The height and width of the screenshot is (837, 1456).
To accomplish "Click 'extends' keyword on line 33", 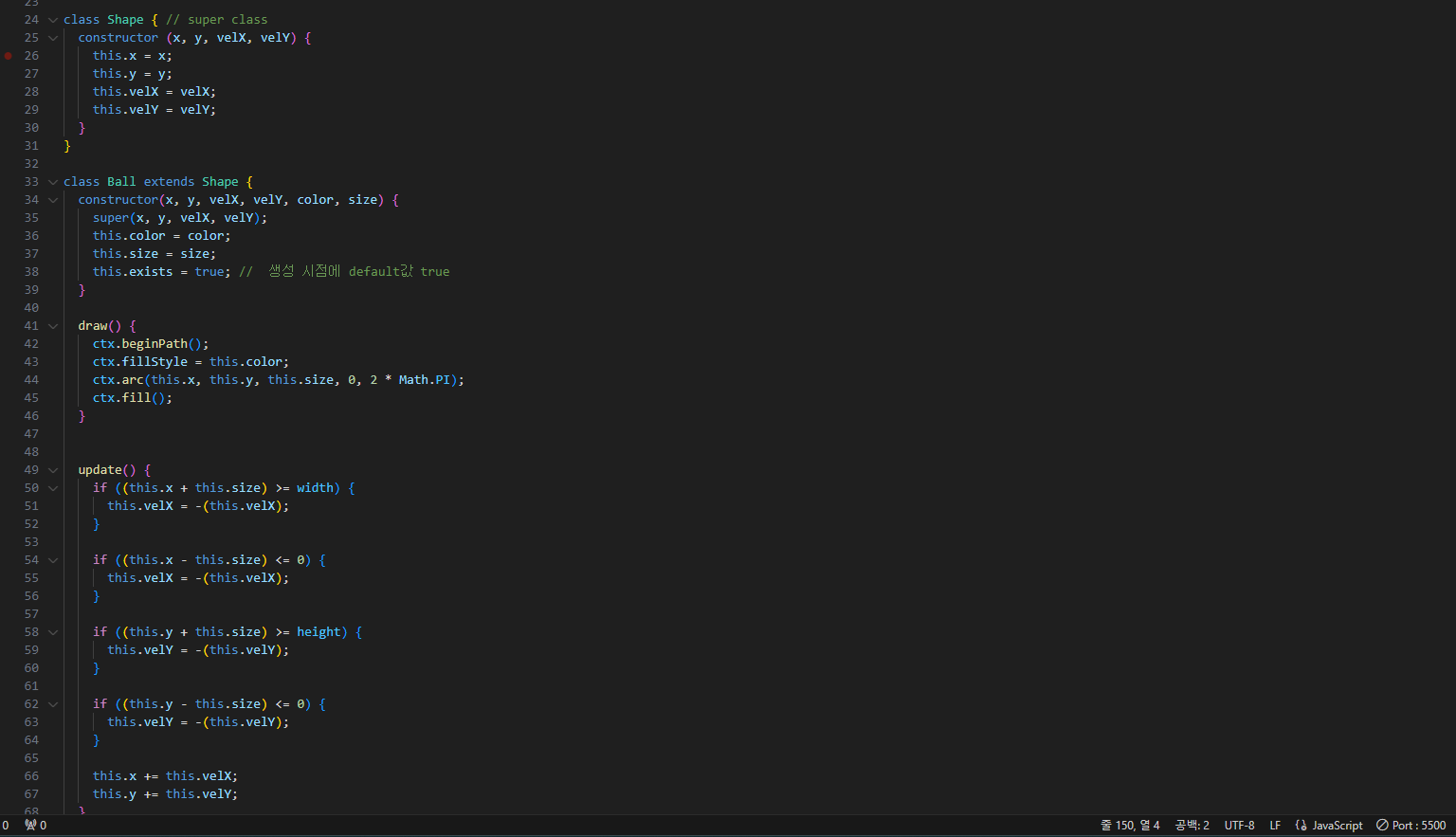I will coord(169,182).
